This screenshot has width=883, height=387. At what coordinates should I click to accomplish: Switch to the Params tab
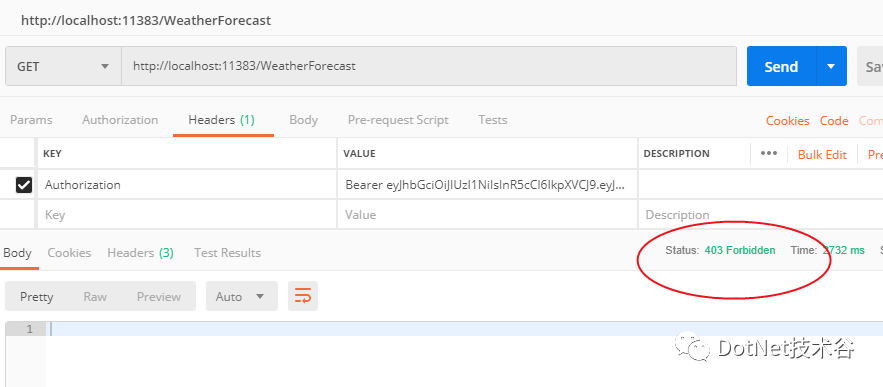(x=31, y=120)
